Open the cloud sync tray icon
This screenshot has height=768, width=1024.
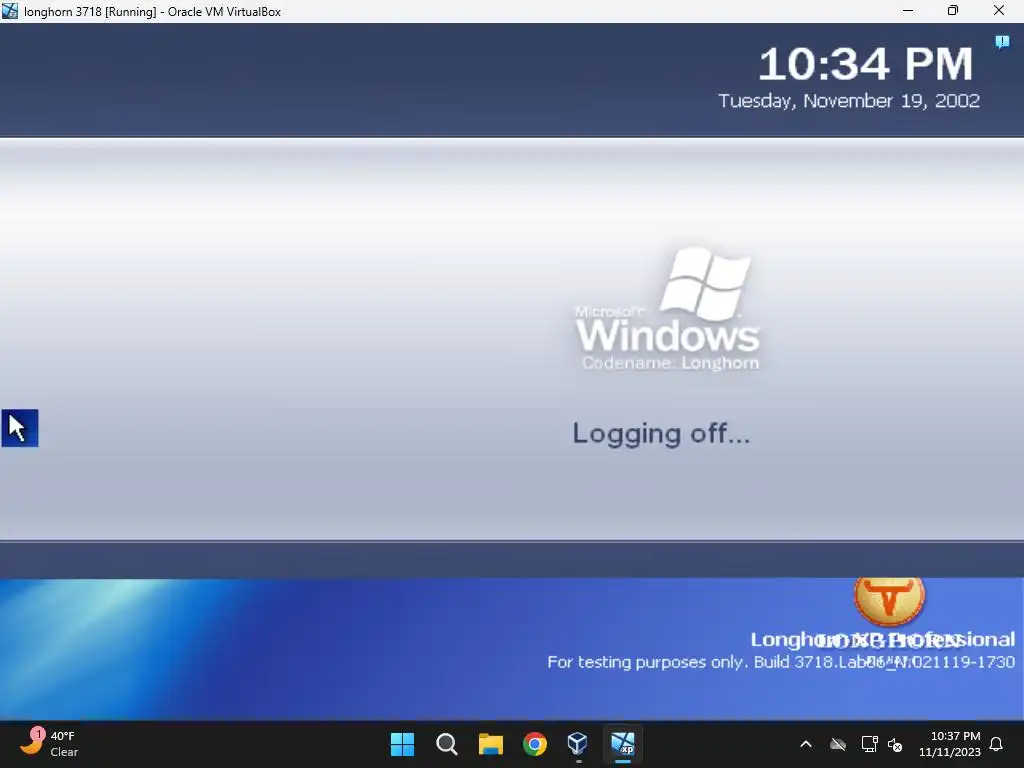click(838, 744)
